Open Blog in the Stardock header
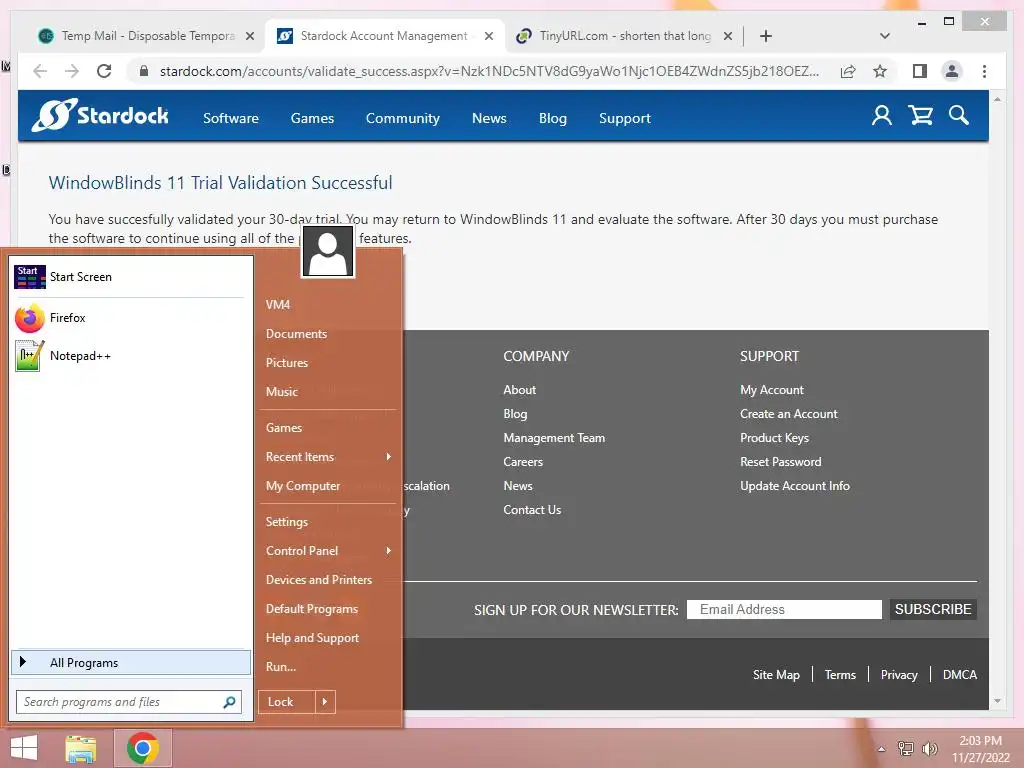This screenshot has width=1024, height=768. 552,118
